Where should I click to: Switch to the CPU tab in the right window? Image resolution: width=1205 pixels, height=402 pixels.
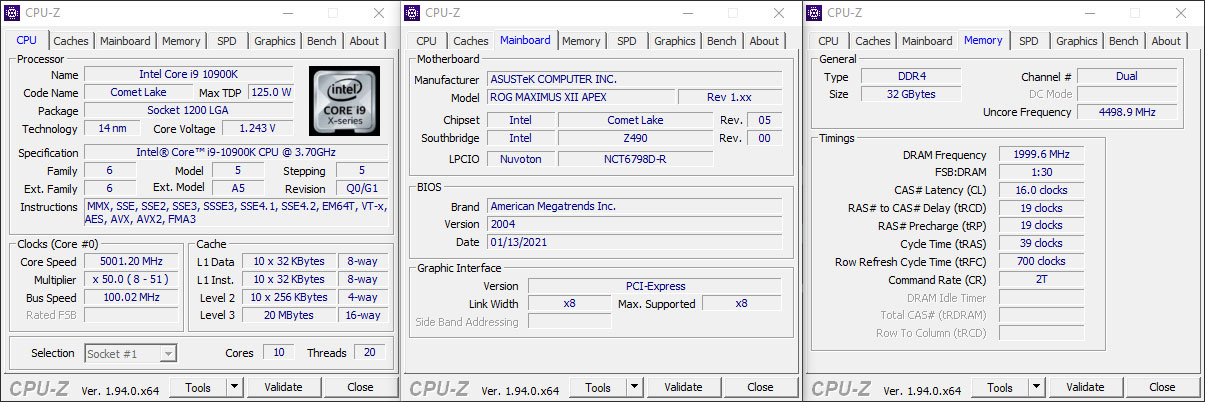828,41
